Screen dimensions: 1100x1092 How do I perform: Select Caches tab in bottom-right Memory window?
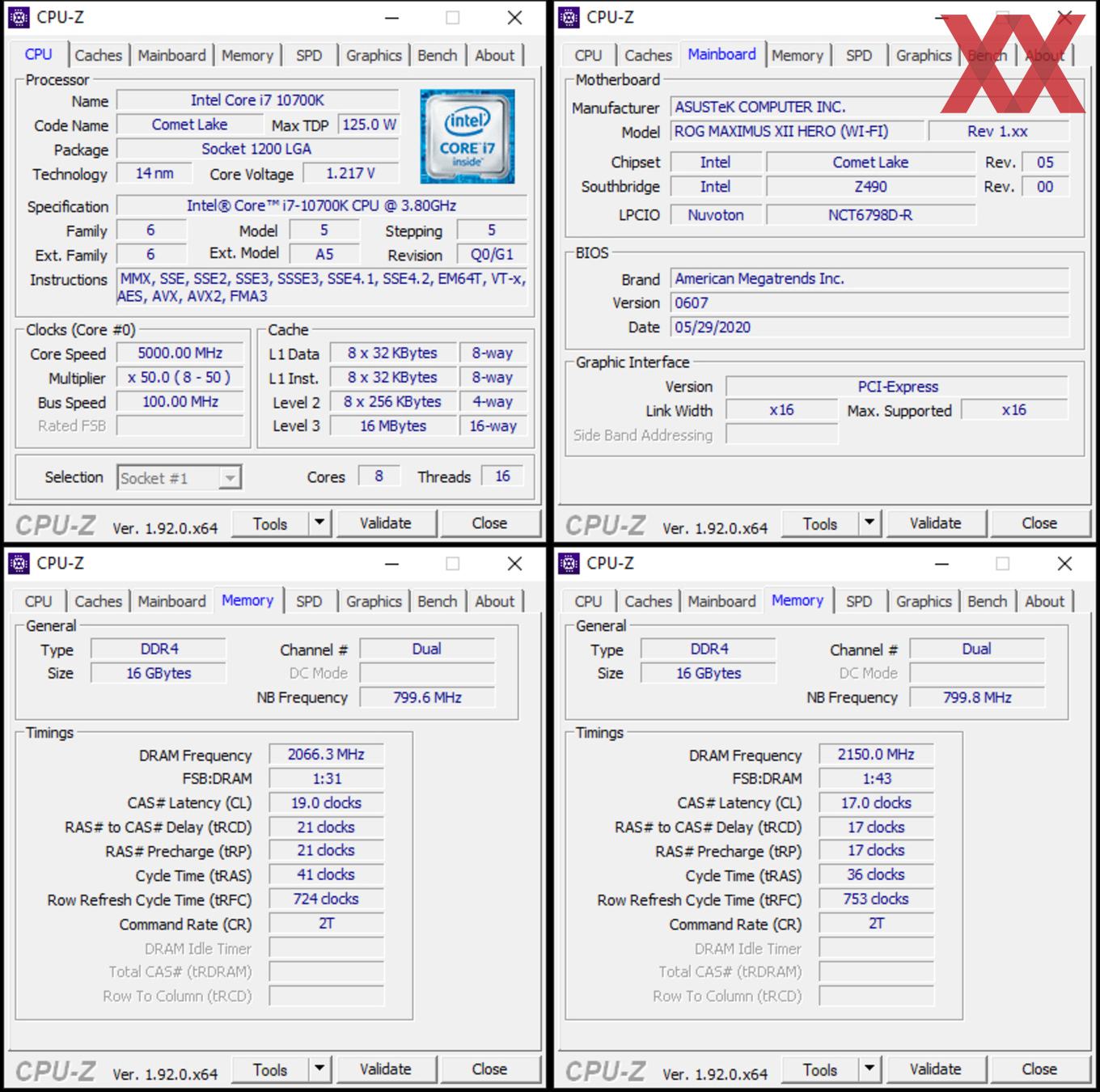point(648,601)
